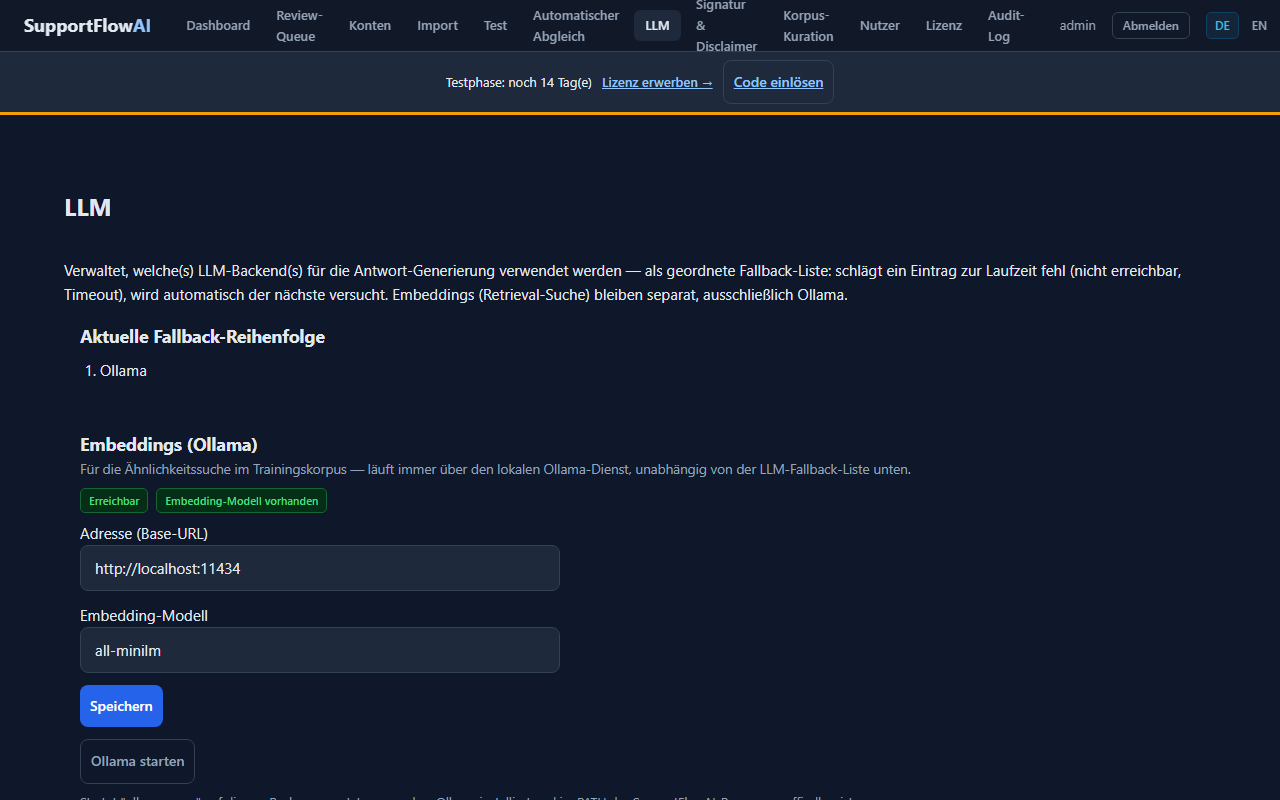Switch language to EN

click(x=1259, y=26)
